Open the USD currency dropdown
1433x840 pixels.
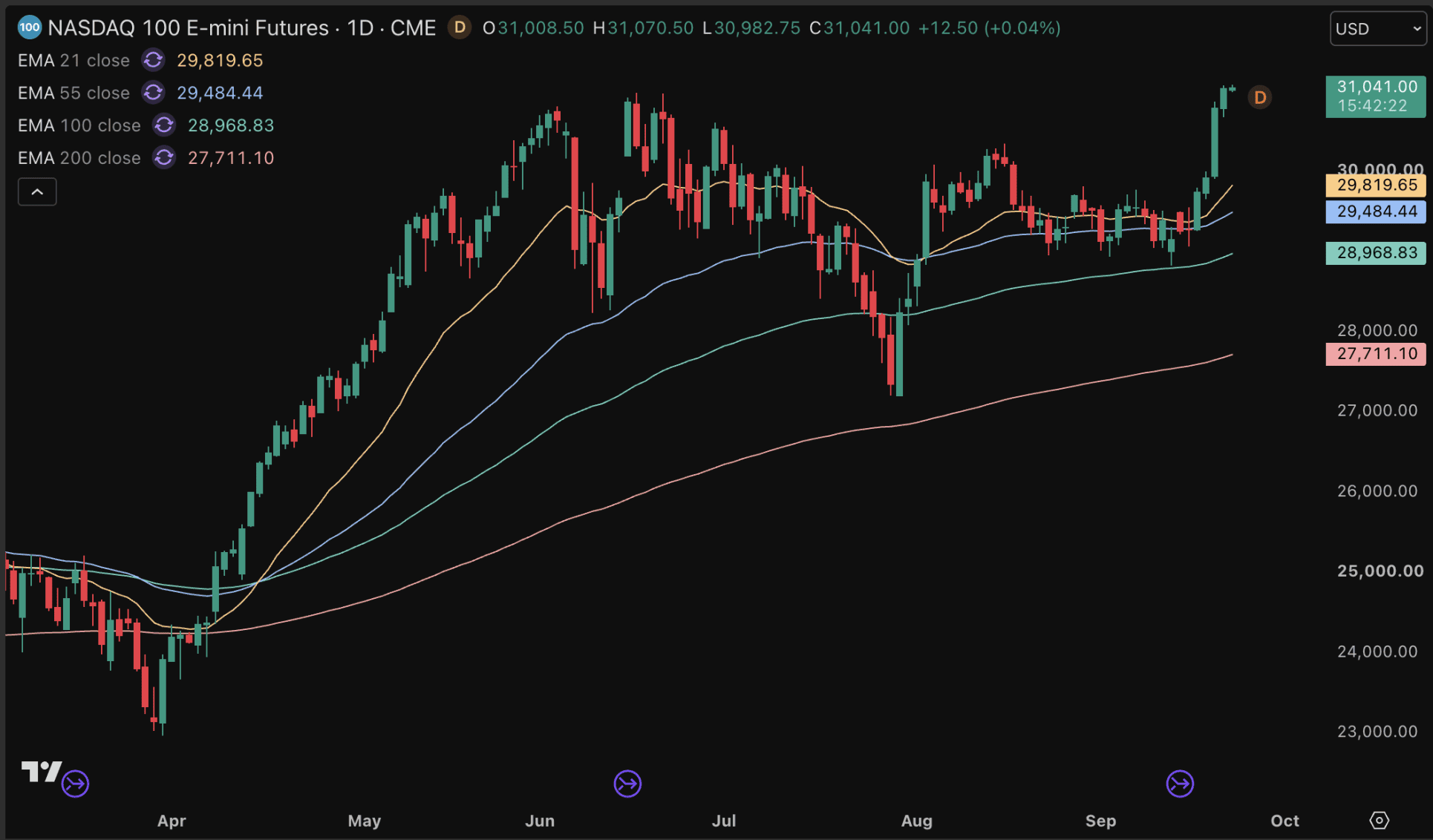1377,29
